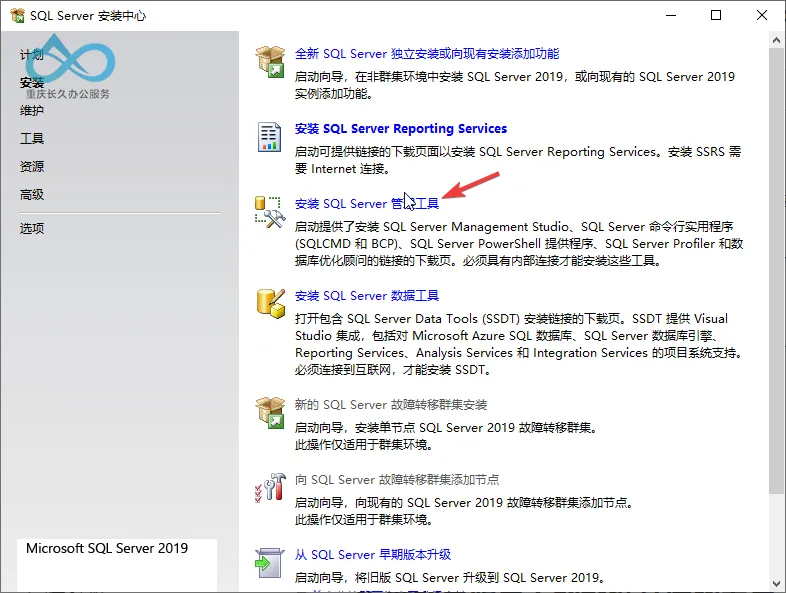The width and height of the screenshot is (786, 593).
Task: Open 安装 SQL Server 数据工具 link
Action: 366,296
